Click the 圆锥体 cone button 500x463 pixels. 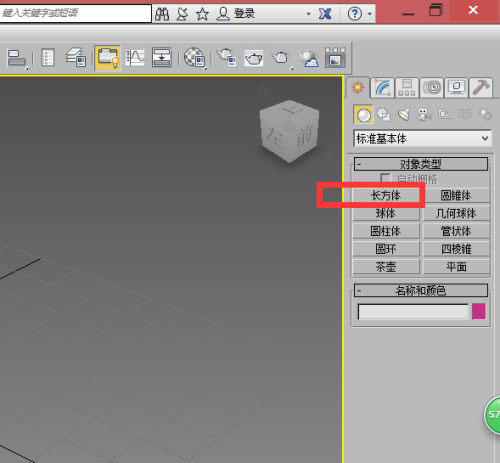[x=456, y=195]
